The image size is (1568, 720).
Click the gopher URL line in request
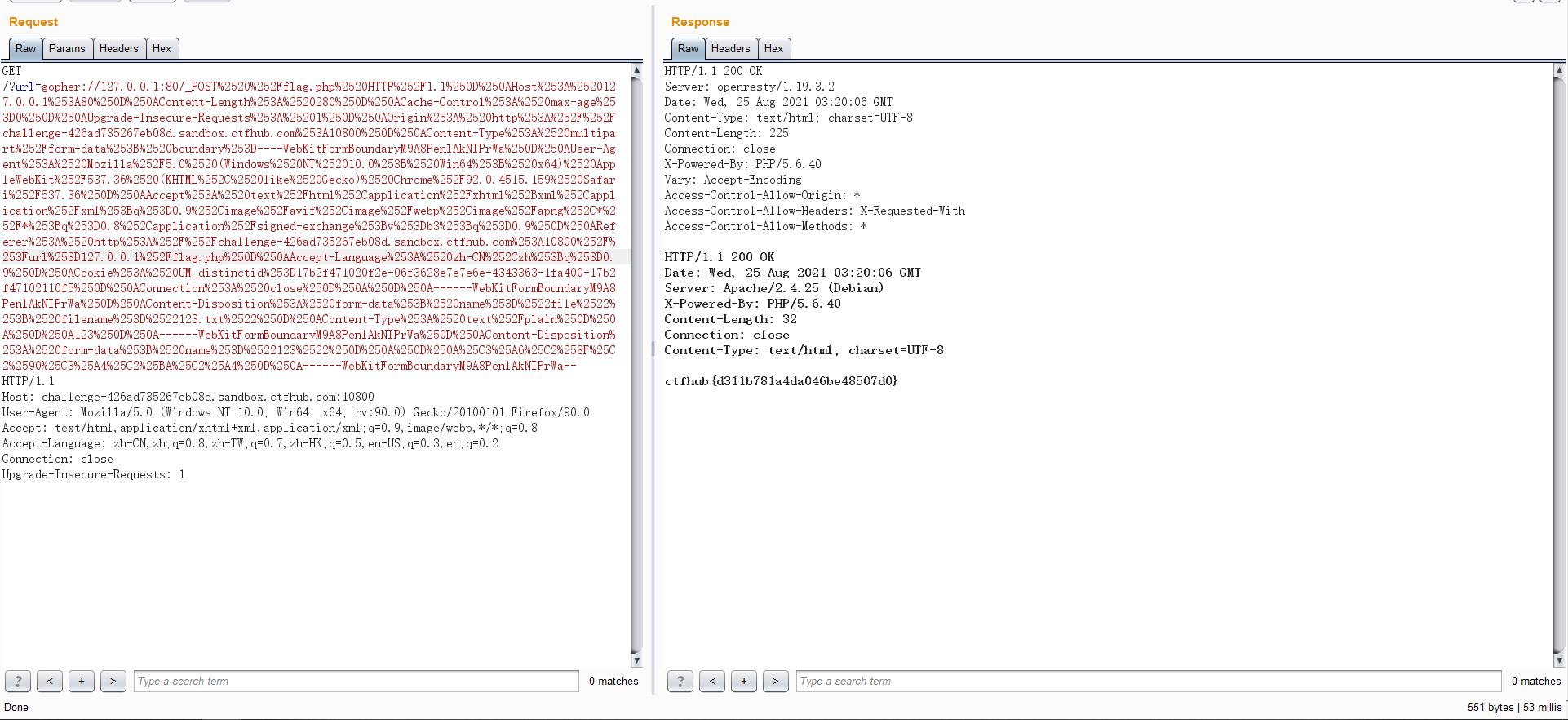coord(309,87)
